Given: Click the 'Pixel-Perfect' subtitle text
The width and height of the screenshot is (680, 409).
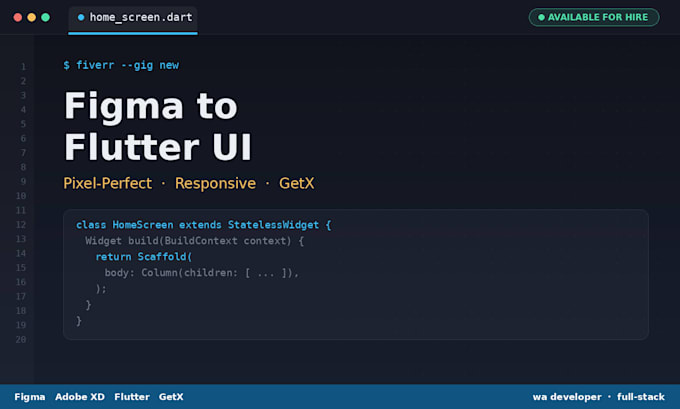Looking at the screenshot, I should [x=108, y=183].
